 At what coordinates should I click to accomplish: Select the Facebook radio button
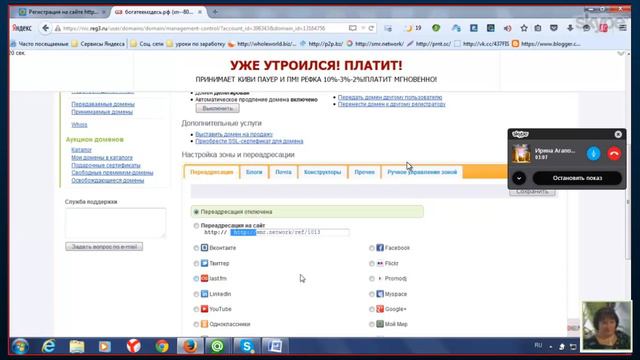371,248
